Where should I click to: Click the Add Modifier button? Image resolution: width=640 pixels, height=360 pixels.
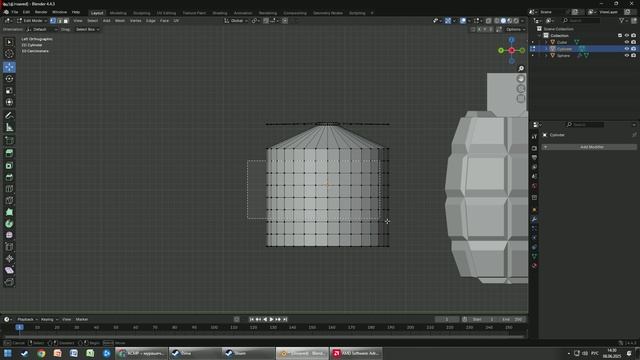click(589, 147)
